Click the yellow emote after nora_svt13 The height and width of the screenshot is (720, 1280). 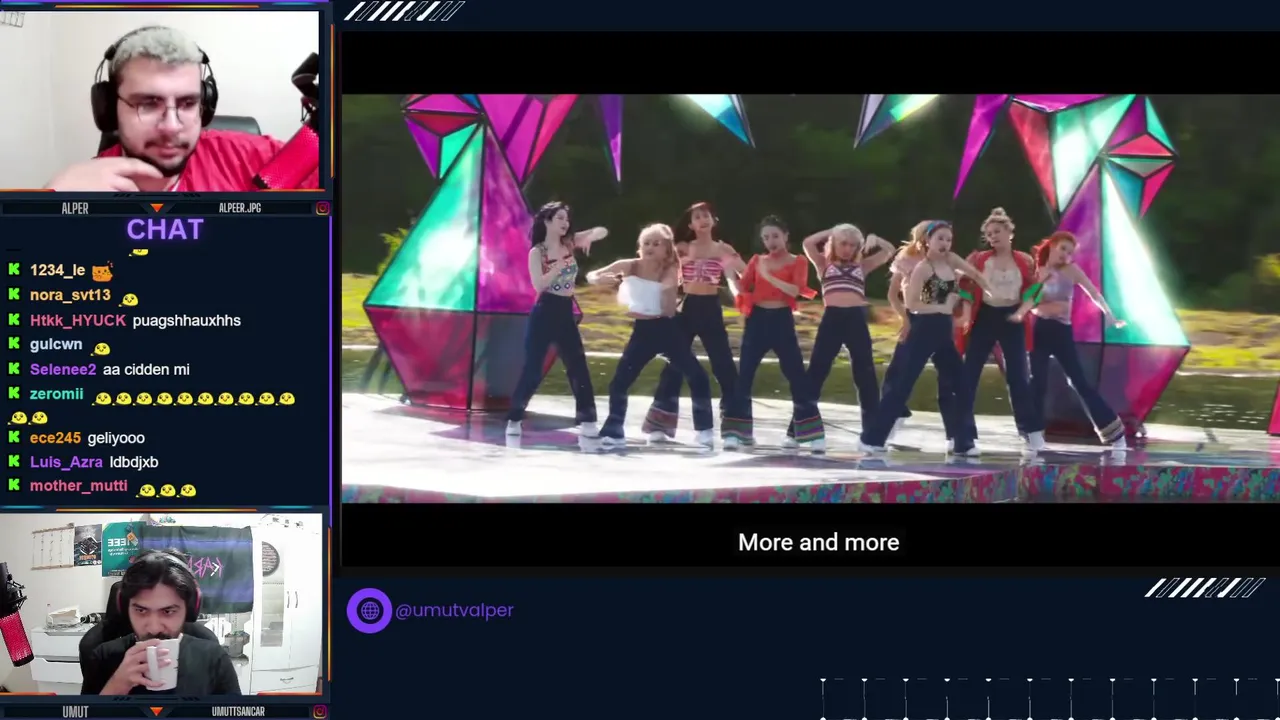[x=129, y=298]
